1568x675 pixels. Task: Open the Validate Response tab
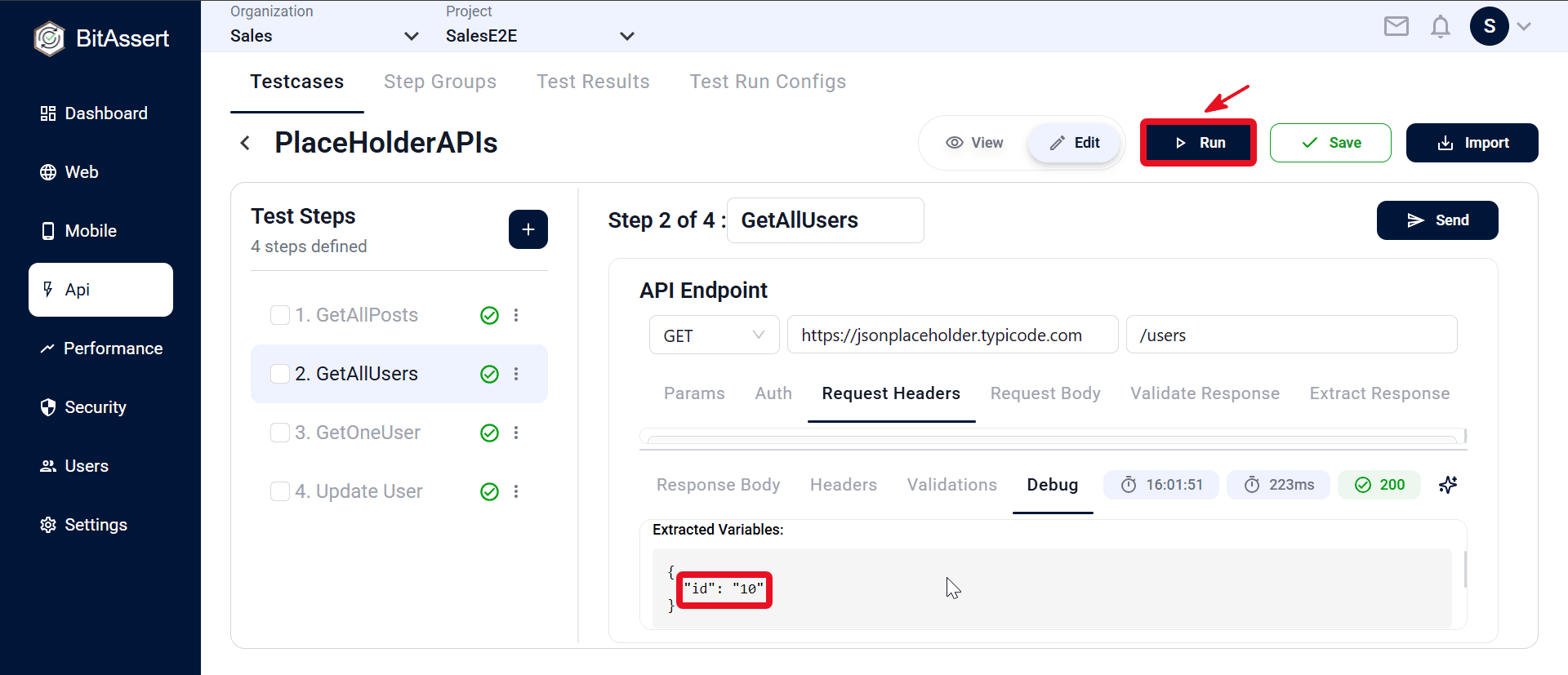1205,393
